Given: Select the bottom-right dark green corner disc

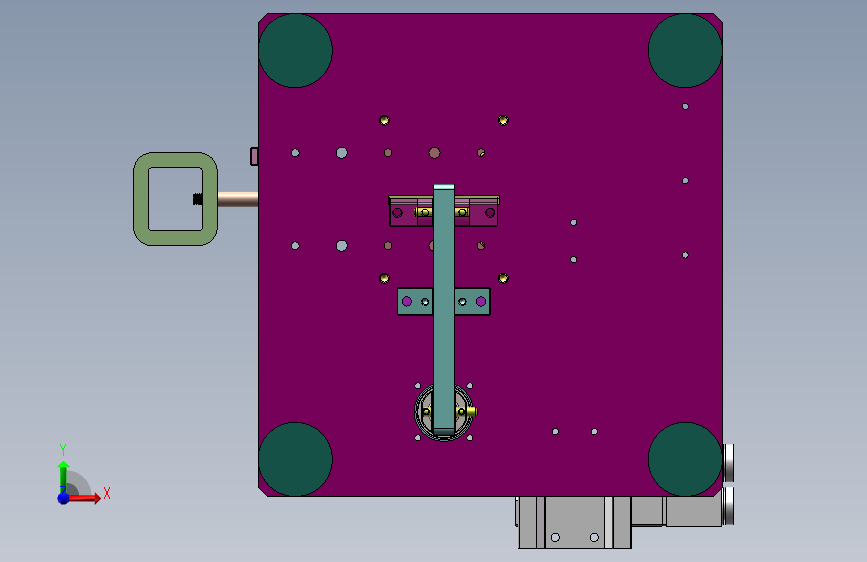Looking at the screenshot, I should point(685,459).
